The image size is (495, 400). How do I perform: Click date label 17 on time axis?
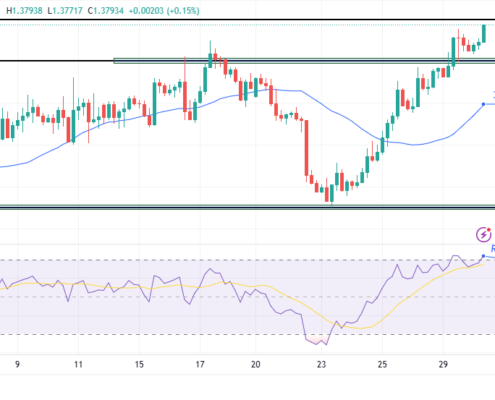pos(200,364)
